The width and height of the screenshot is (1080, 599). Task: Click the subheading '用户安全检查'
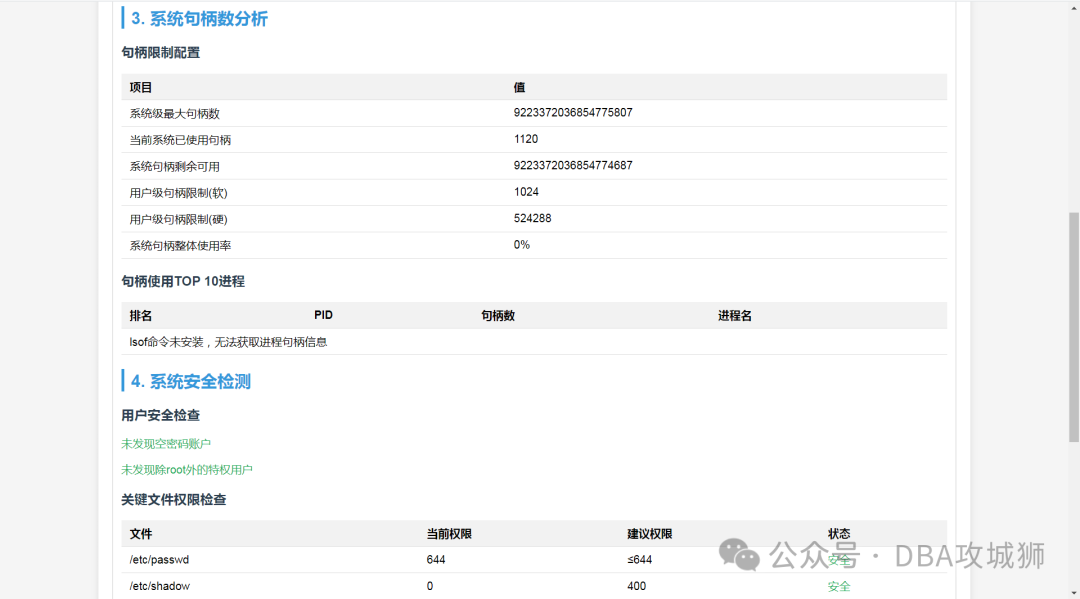160,415
